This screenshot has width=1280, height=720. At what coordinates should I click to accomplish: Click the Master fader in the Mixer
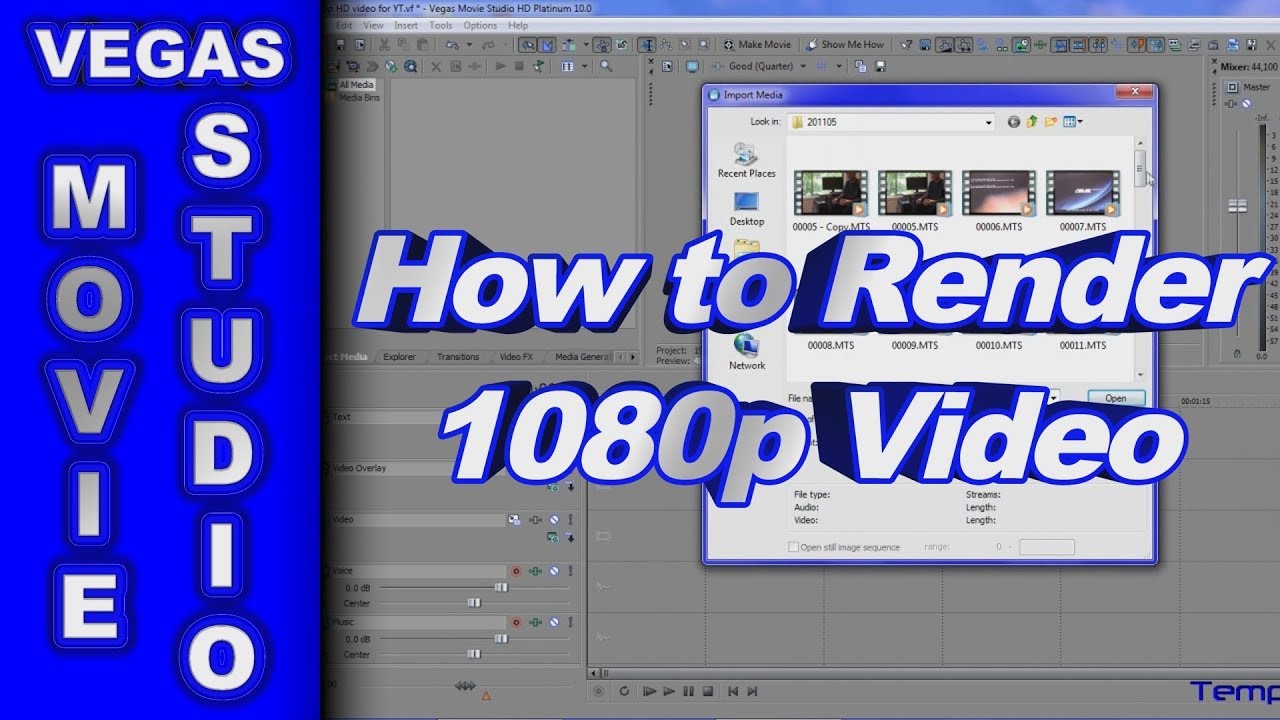coord(1238,205)
